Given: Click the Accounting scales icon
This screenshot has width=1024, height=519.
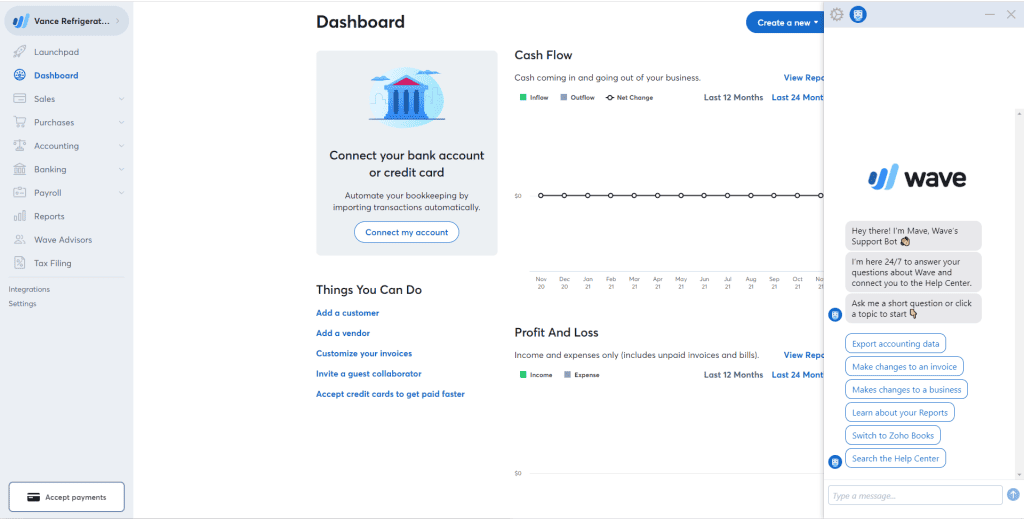Looking at the screenshot, I should [x=20, y=146].
